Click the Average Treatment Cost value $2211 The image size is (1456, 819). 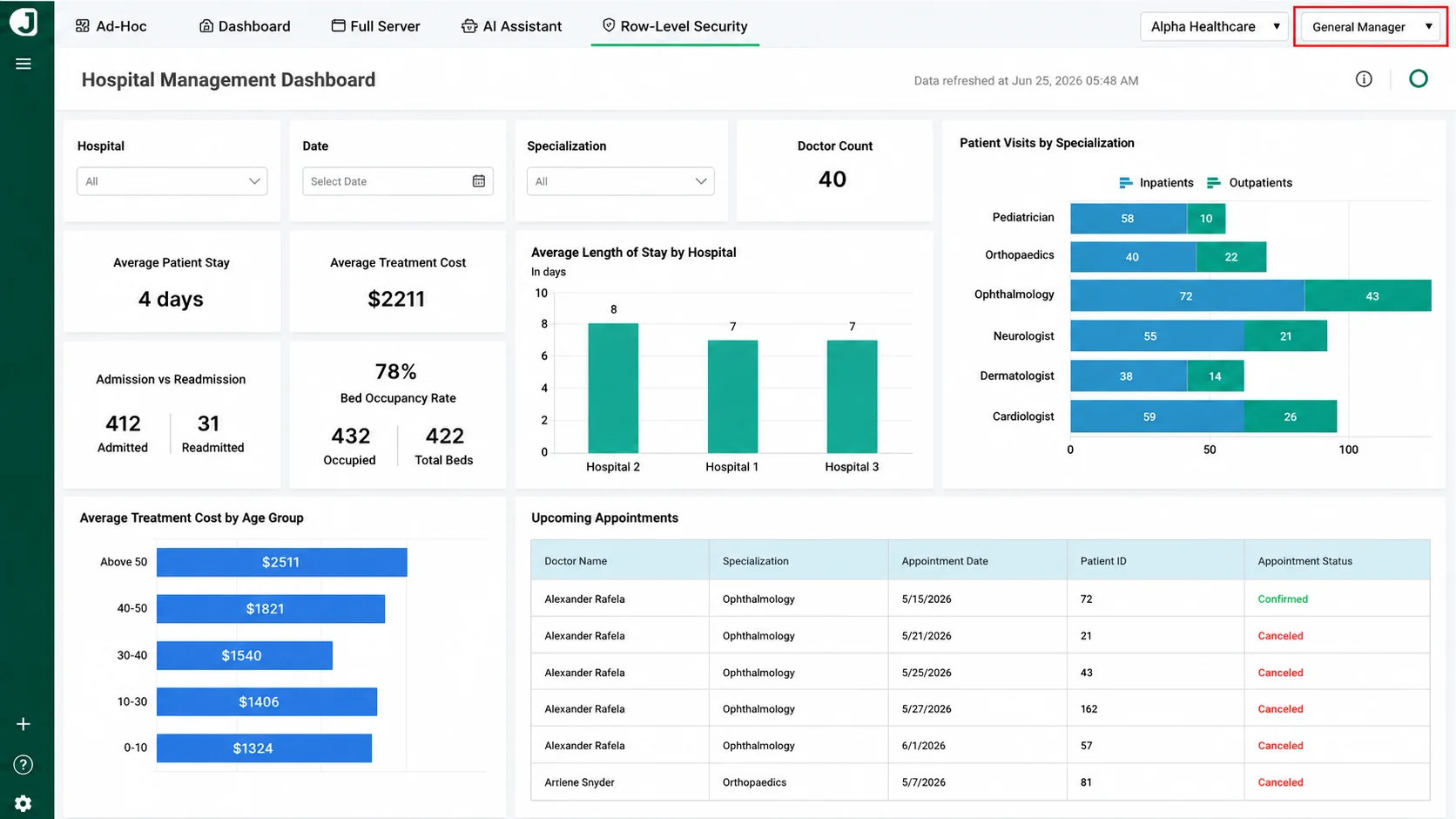tap(396, 299)
